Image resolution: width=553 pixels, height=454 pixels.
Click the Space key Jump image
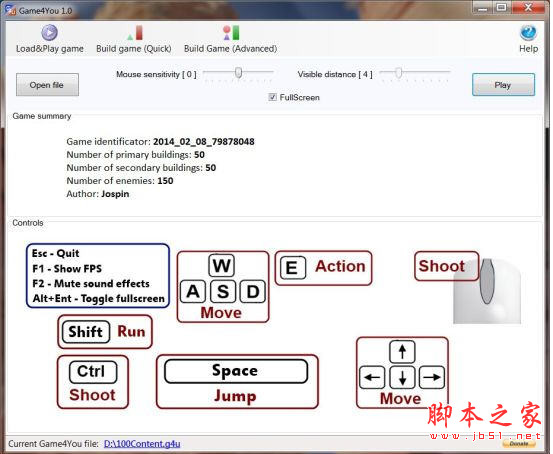237,382
